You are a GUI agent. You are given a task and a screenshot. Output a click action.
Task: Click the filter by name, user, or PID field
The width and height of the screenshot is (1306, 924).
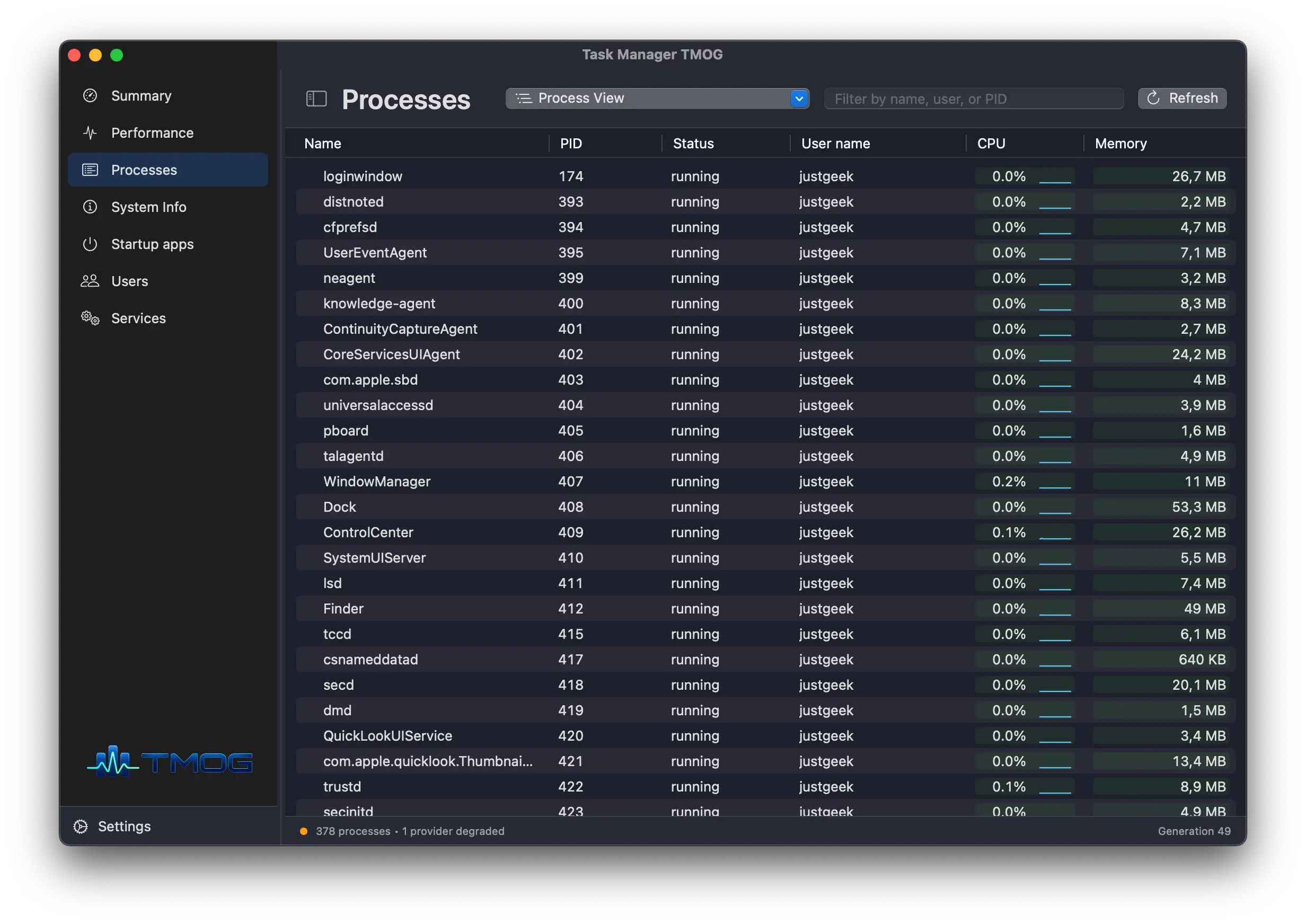coord(974,99)
